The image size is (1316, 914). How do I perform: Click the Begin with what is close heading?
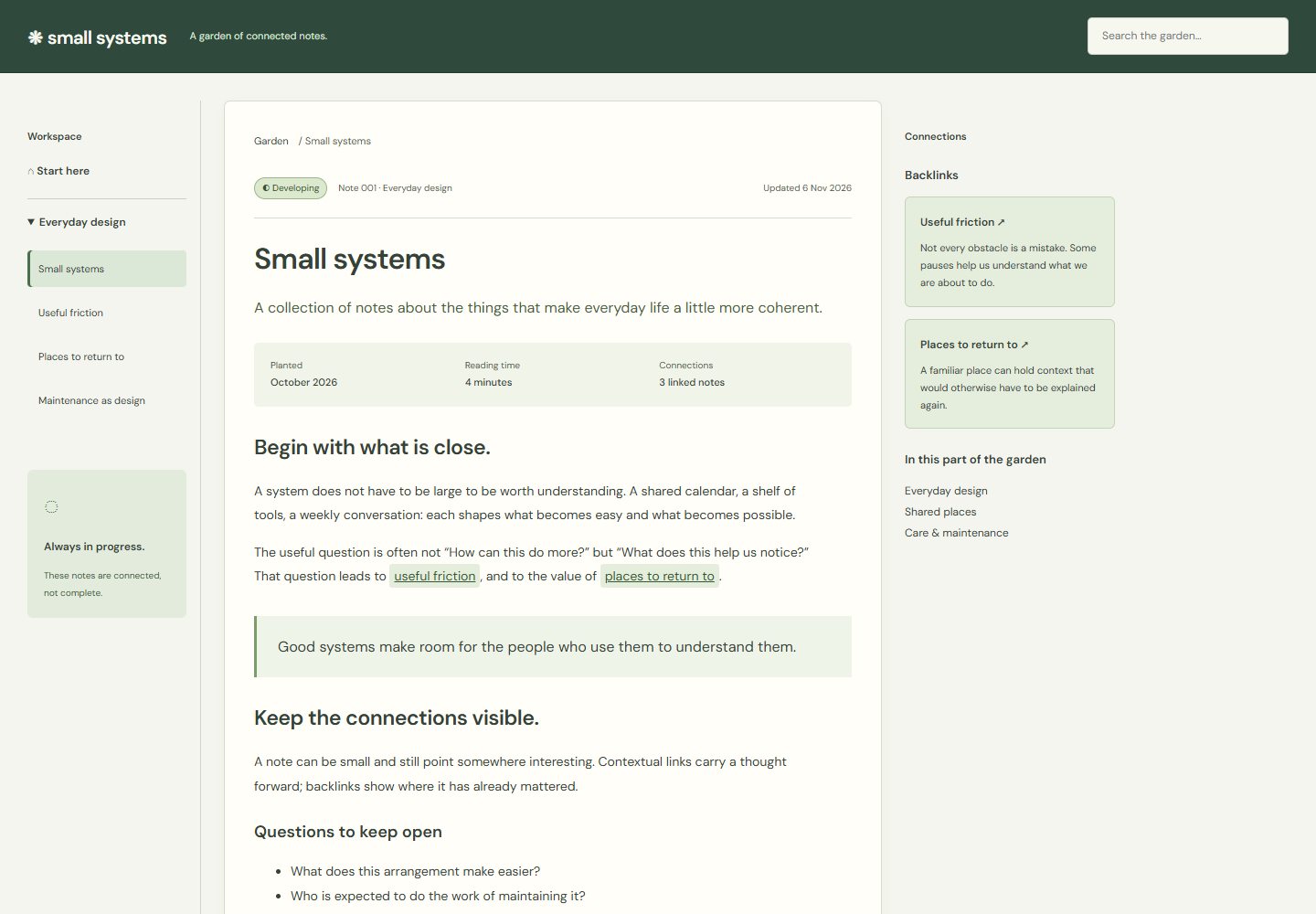click(372, 447)
